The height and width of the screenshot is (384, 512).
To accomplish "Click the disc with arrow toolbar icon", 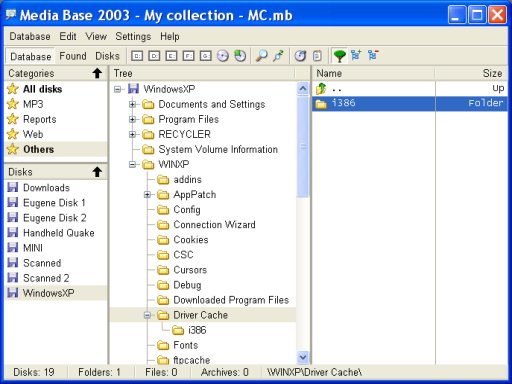I will (x=300, y=56).
